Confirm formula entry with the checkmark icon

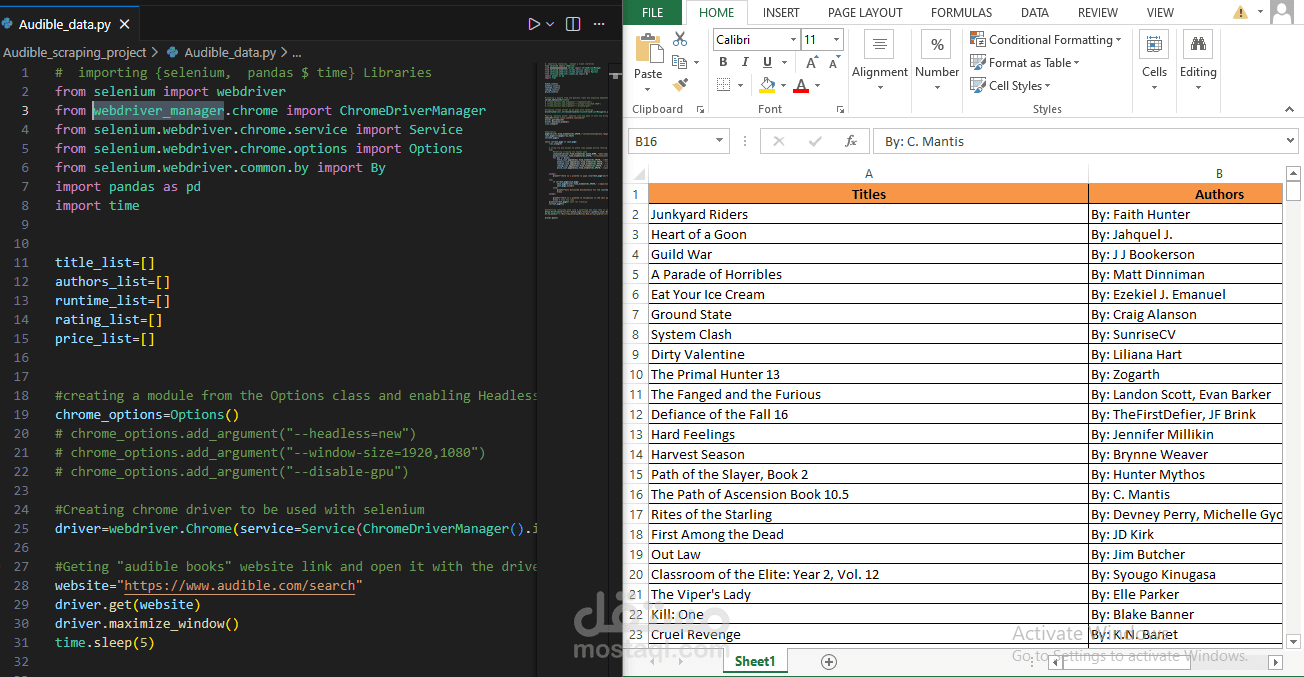pos(815,141)
